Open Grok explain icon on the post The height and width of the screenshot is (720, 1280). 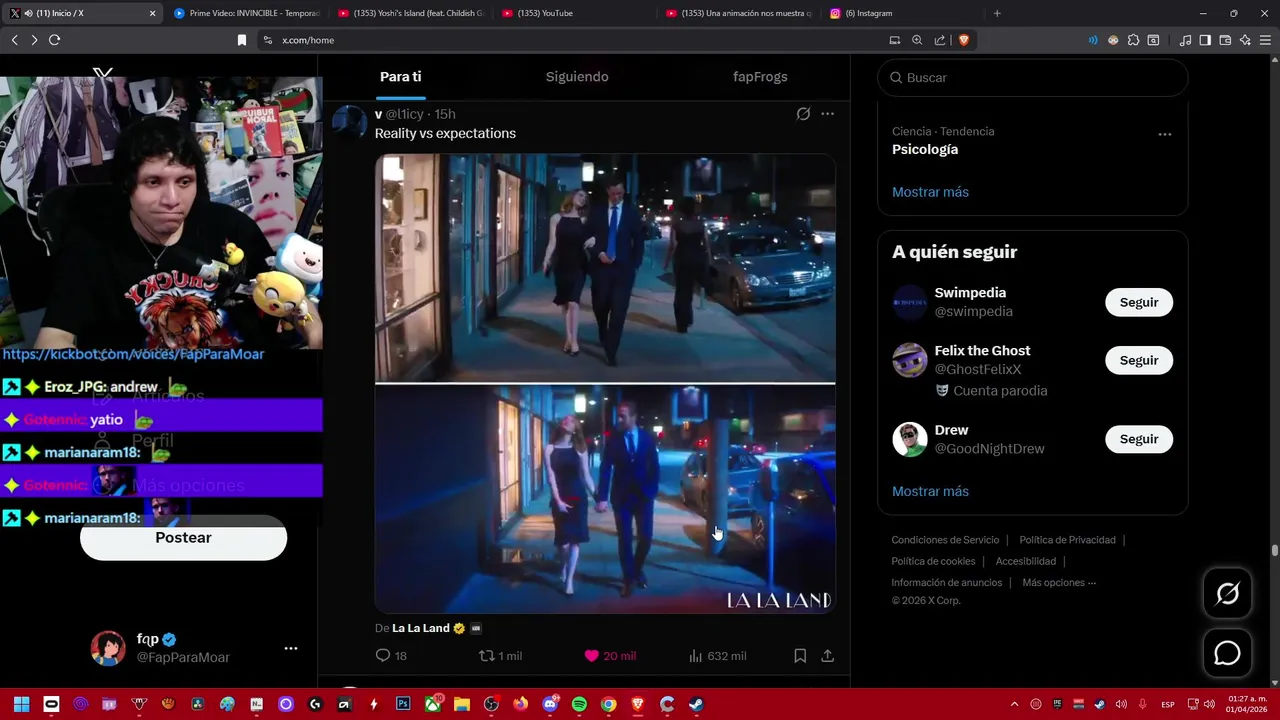click(803, 114)
